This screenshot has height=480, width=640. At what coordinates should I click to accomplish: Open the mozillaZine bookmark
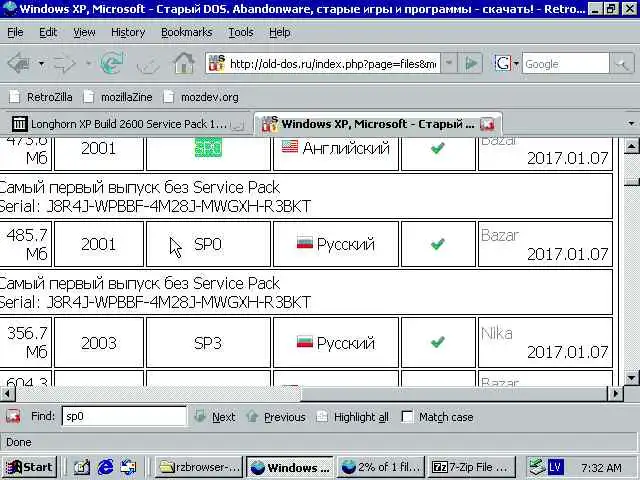(118, 97)
